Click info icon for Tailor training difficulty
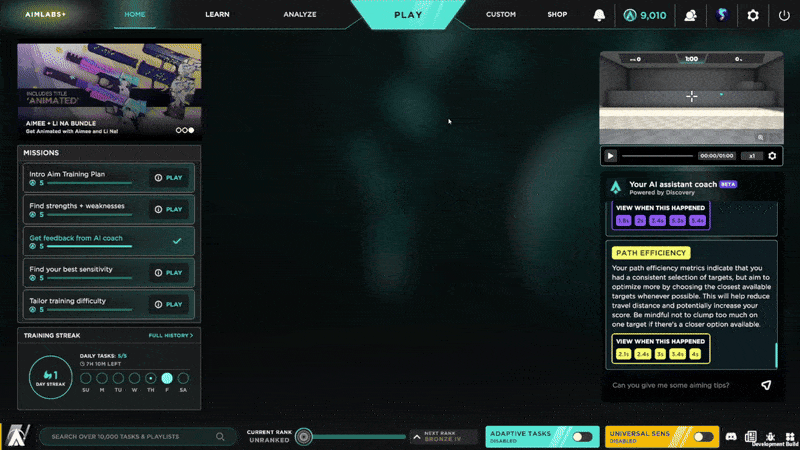The width and height of the screenshot is (800, 450). [x=158, y=304]
